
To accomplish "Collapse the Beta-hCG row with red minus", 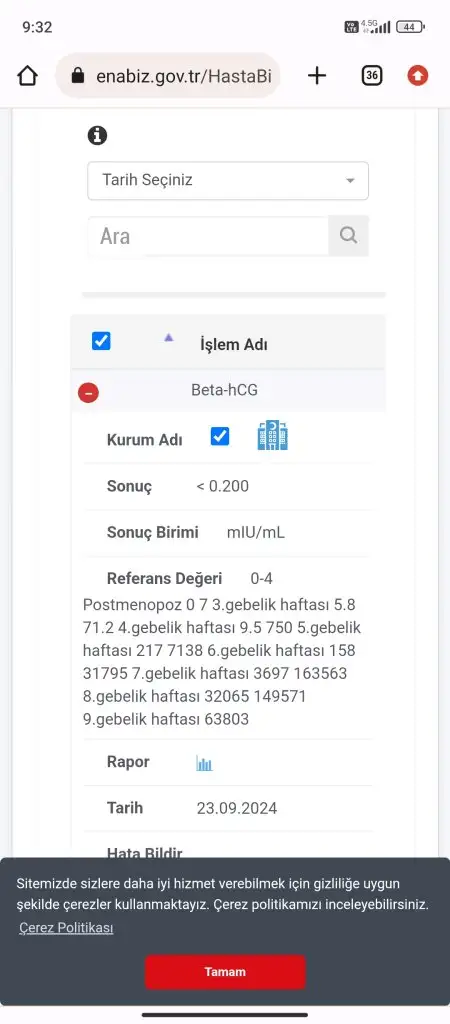I will 88,392.
